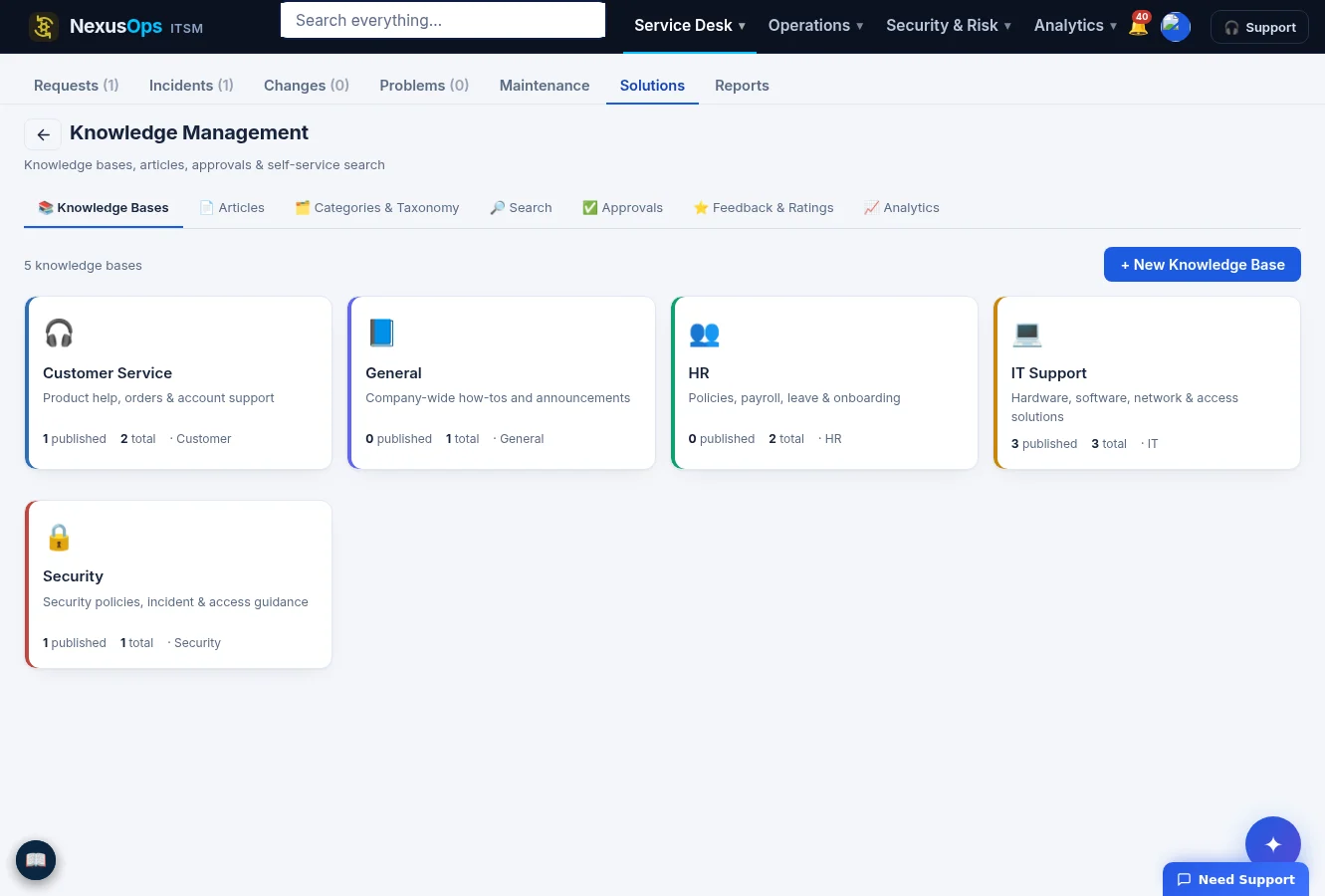Screen dimensions: 1325x896
Task: Click "Customer" tag on Customer Service card
Action: coord(203,439)
